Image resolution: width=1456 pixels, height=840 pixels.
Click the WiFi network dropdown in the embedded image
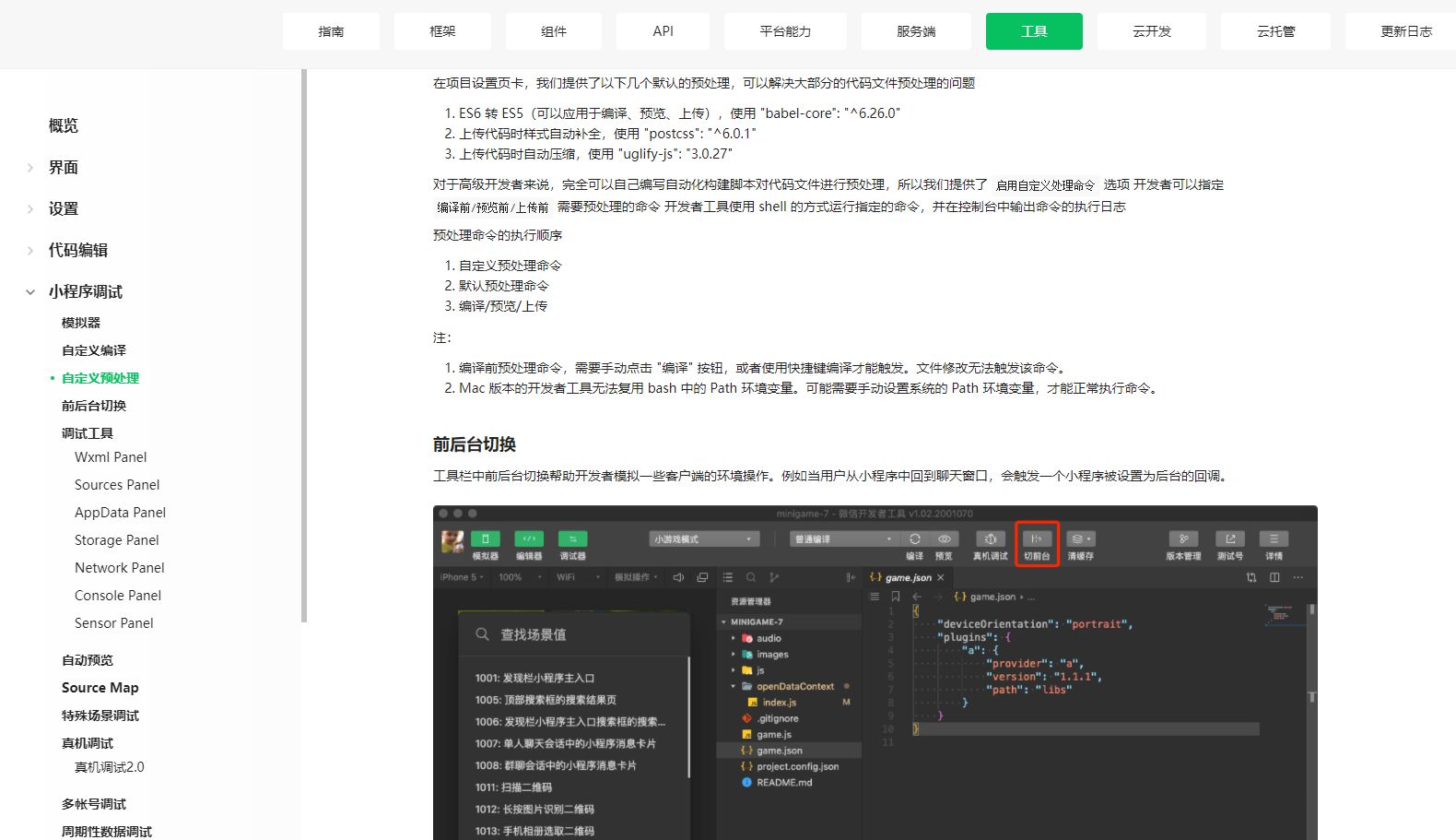[x=579, y=577]
